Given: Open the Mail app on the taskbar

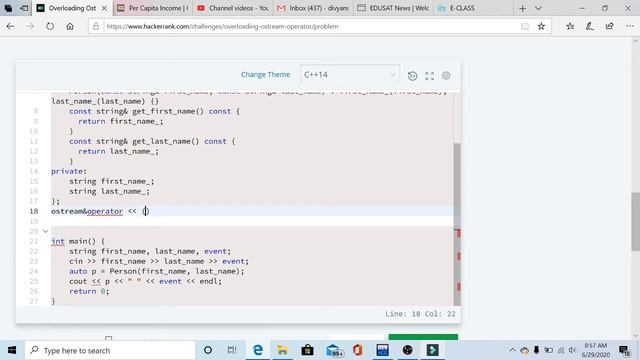Looking at the screenshot, I should 334,350.
